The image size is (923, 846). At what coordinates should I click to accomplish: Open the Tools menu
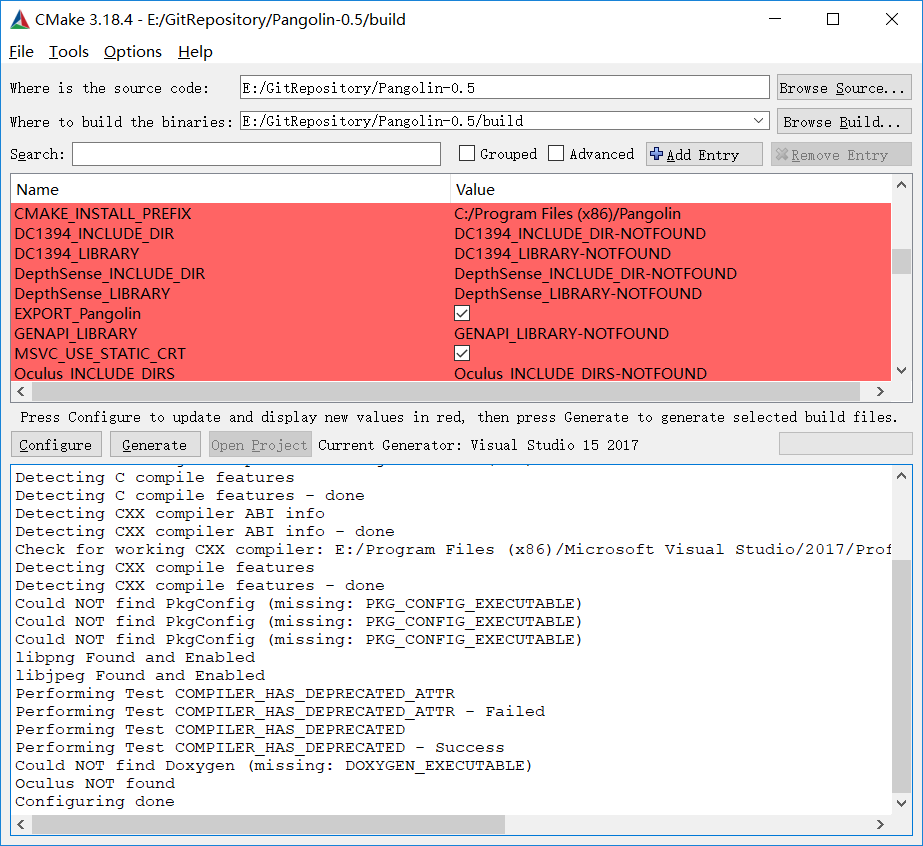point(68,51)
